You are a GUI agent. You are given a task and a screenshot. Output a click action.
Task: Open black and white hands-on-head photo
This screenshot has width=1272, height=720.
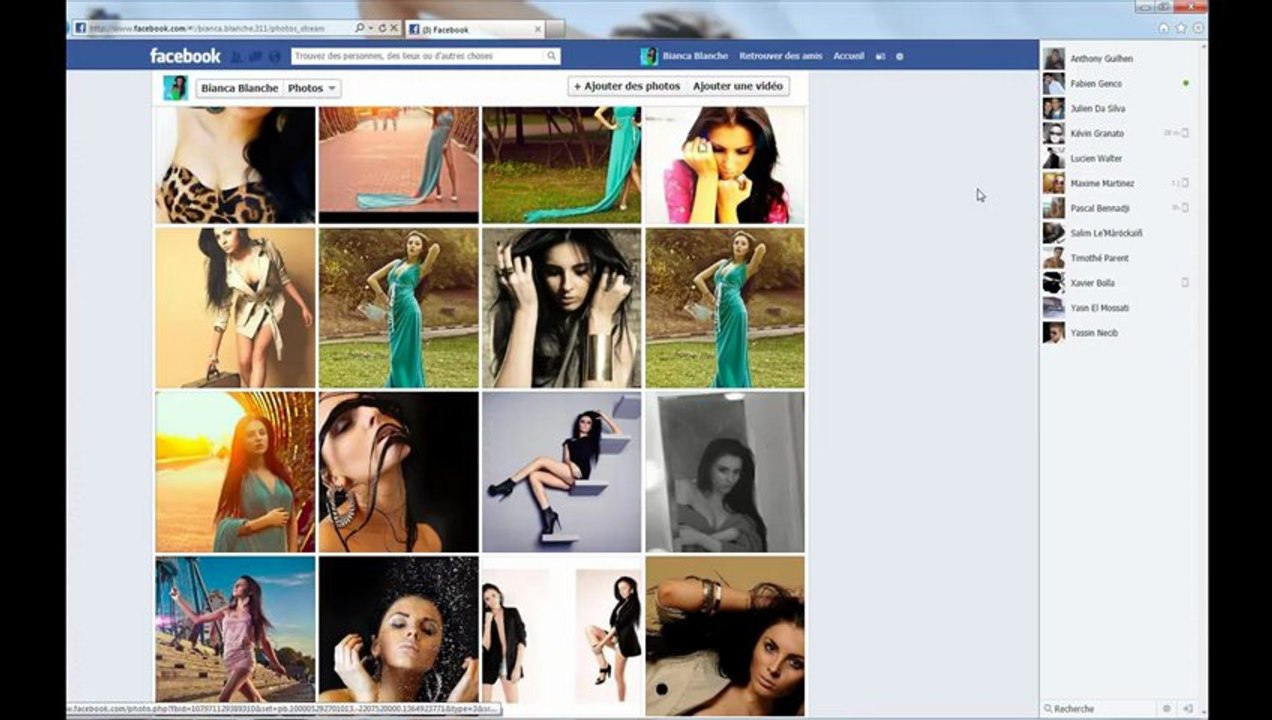tap(561, 307)
